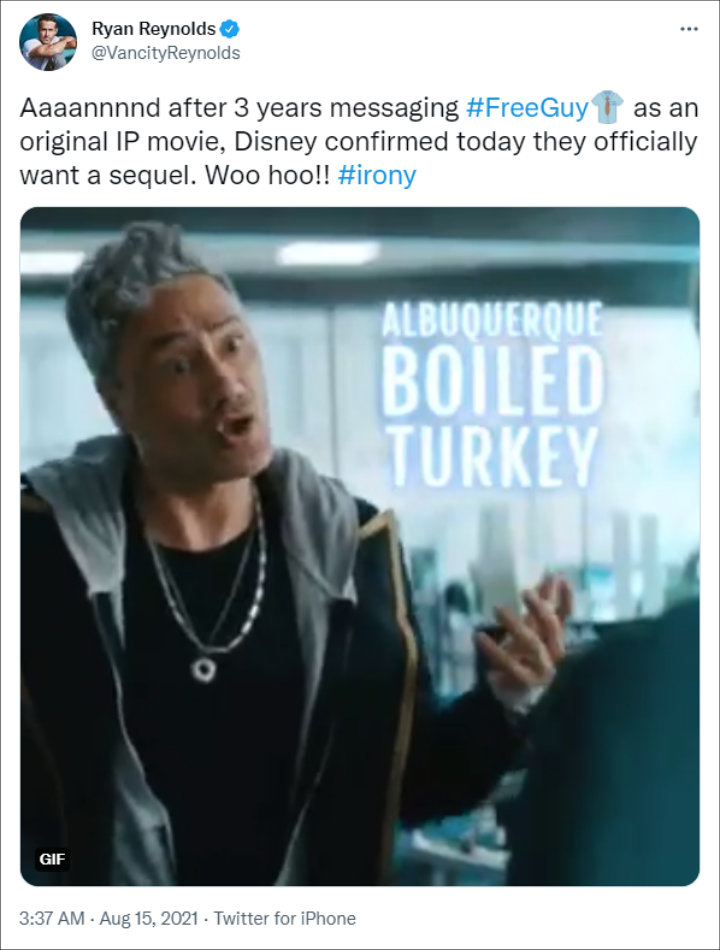This screenshot has width=720, height=950.
Task: Click the blue verified badge
Action: pos(229,28)
